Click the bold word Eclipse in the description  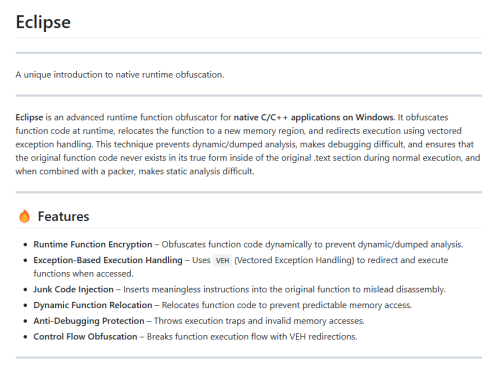coord(29,117)
